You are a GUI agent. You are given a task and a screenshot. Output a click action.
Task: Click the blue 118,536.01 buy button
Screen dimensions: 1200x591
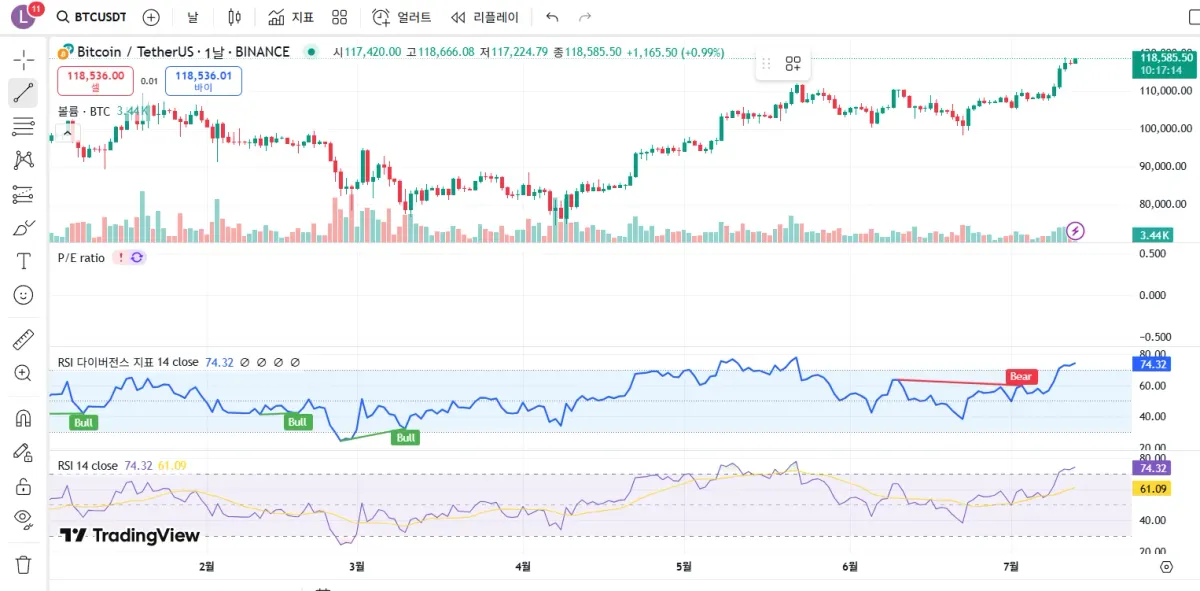click(203, 80)
